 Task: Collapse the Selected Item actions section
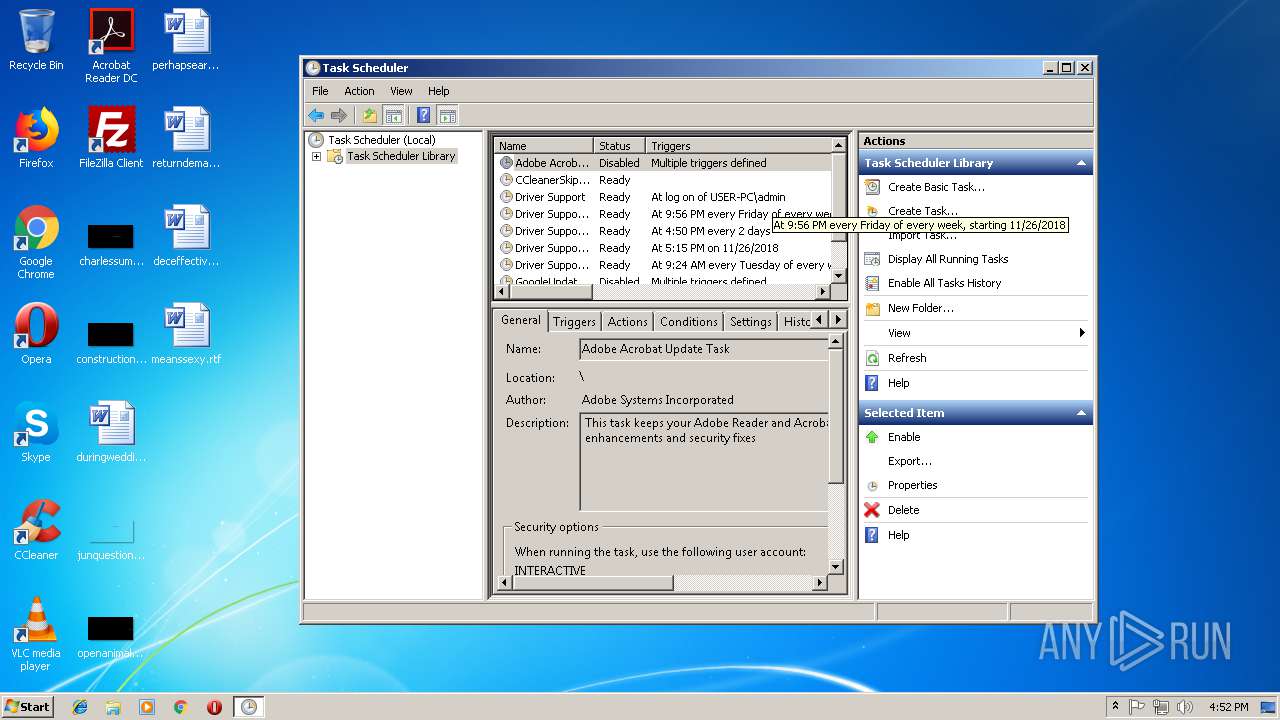[1081, 413]
